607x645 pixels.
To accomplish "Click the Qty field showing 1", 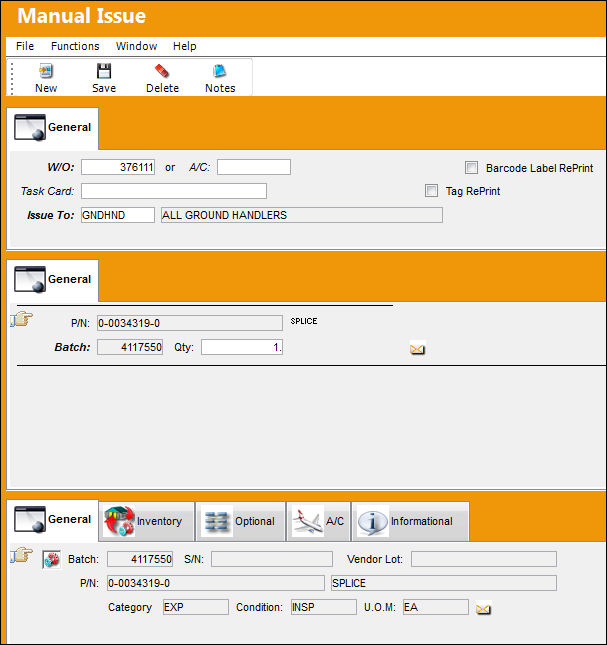I will 242,347.
